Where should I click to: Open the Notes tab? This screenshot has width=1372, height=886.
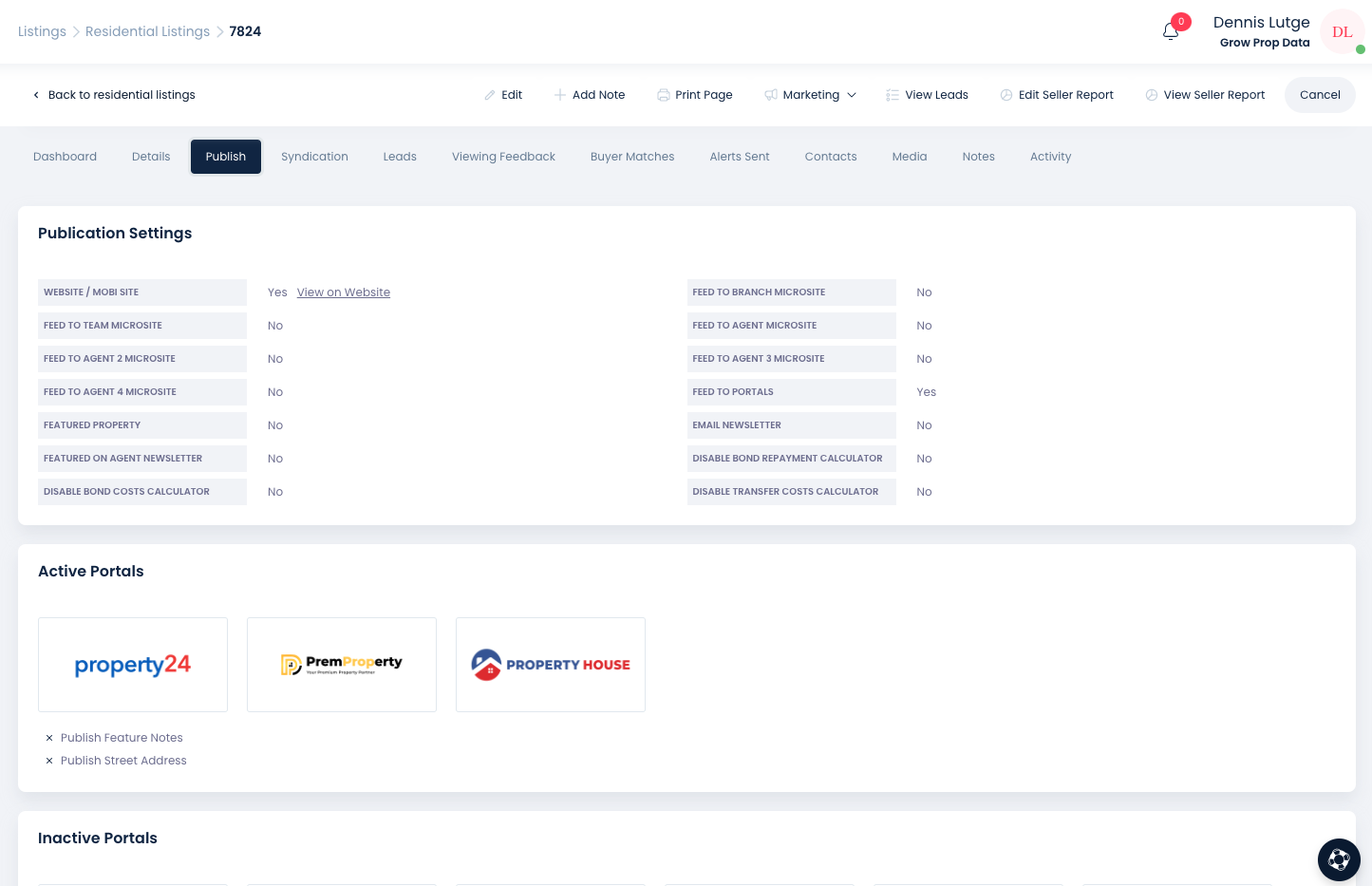pos(978,157)
